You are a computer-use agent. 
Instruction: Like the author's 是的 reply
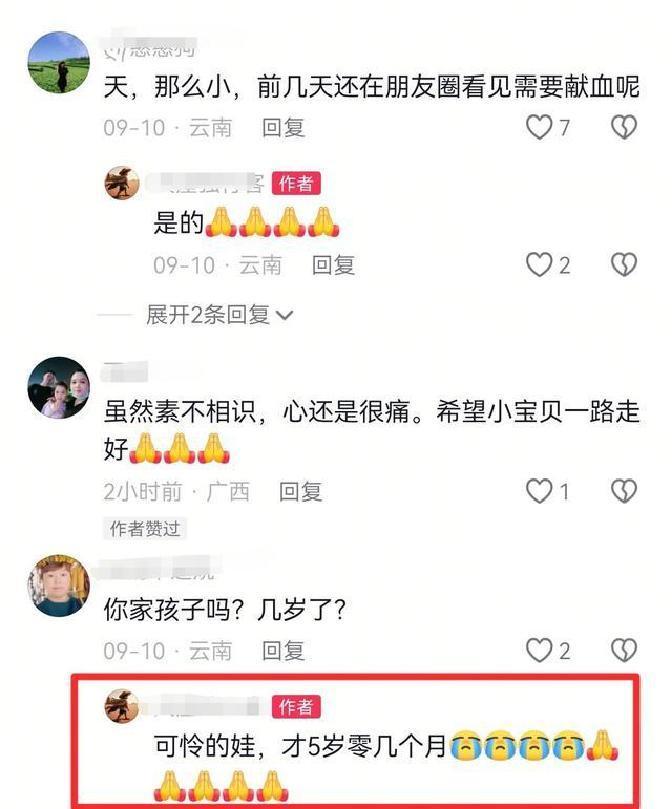[x=539, y=265]
